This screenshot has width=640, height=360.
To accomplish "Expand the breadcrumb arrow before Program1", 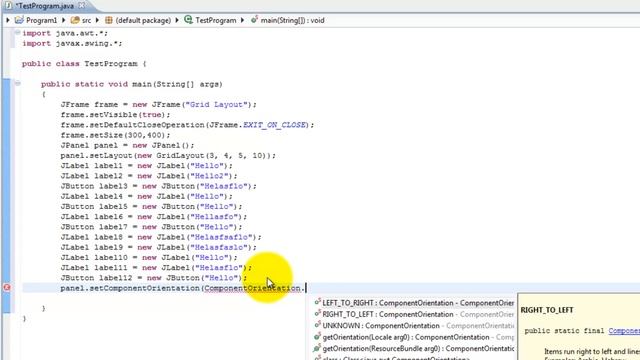I will [8, 20].
